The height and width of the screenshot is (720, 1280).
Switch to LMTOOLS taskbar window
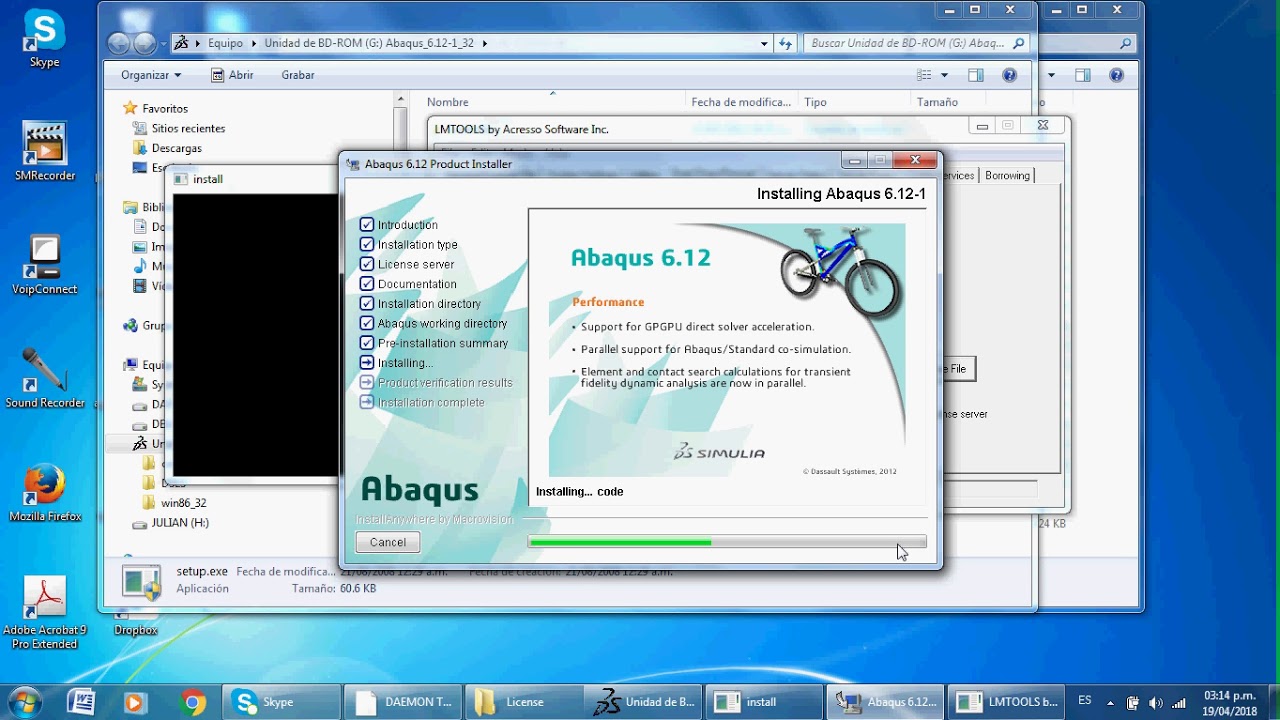1007,702
